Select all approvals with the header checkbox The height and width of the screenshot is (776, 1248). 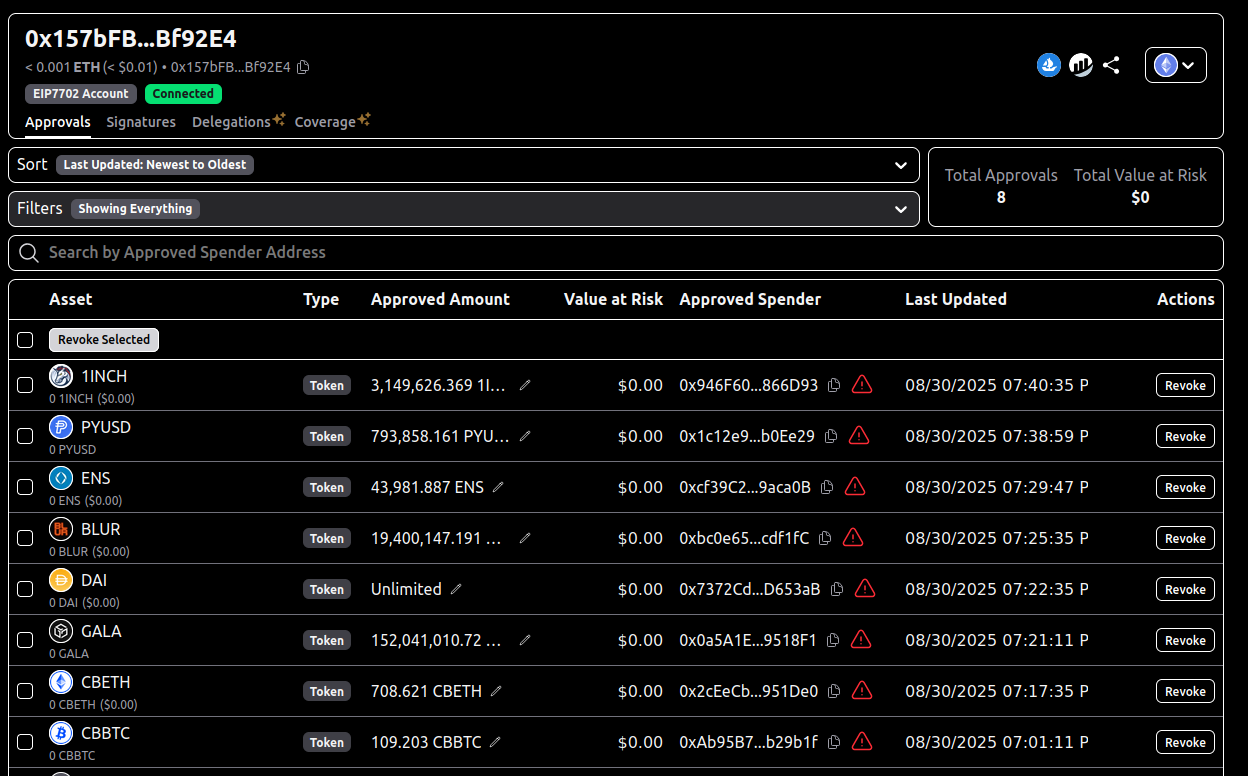tap(25, 340)
